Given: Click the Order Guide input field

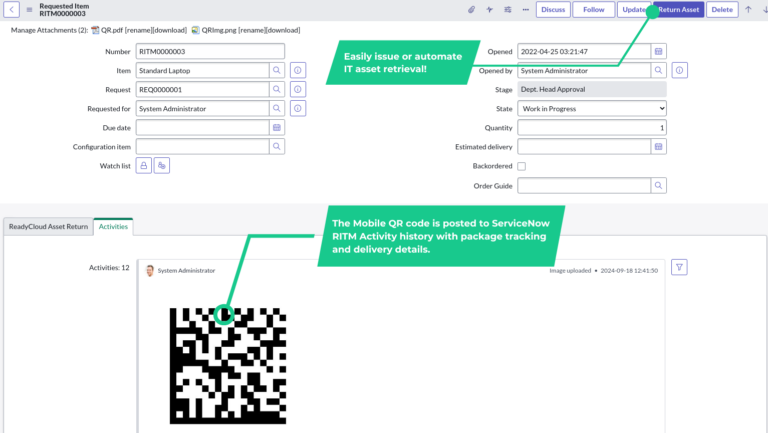Looking at the screenshot, I should 584,186.
